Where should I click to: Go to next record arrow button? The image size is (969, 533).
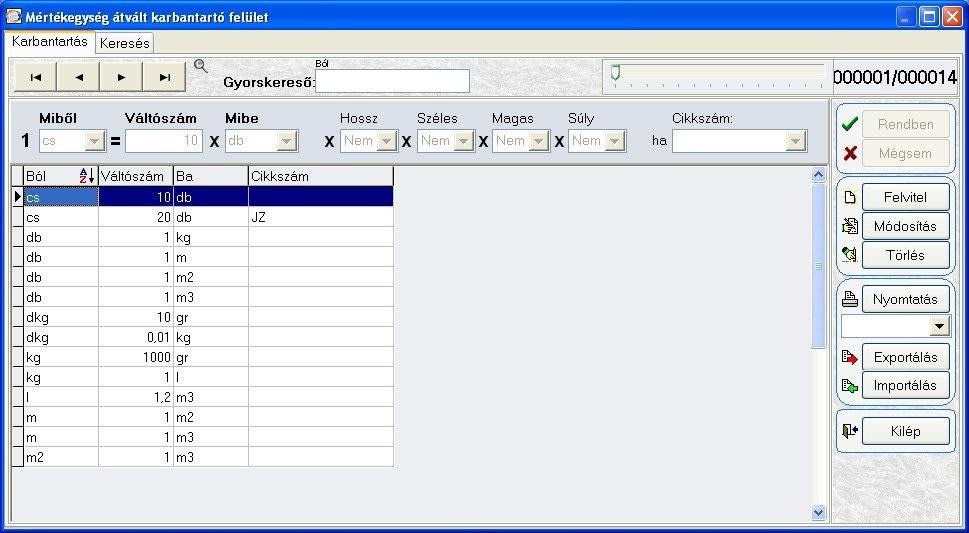(121, 77)
